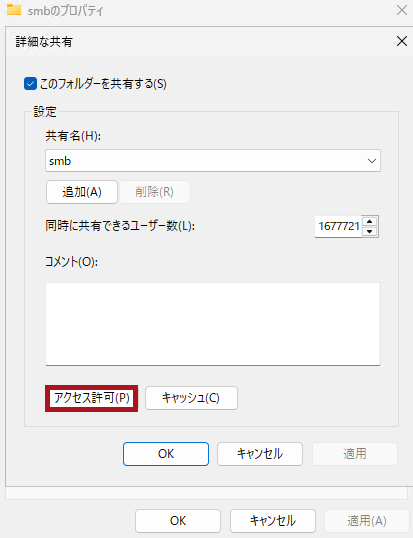The height and width of the screenshot is (538, 413).
Task: Click OK in the smb properties window
Action: (178, 521)
